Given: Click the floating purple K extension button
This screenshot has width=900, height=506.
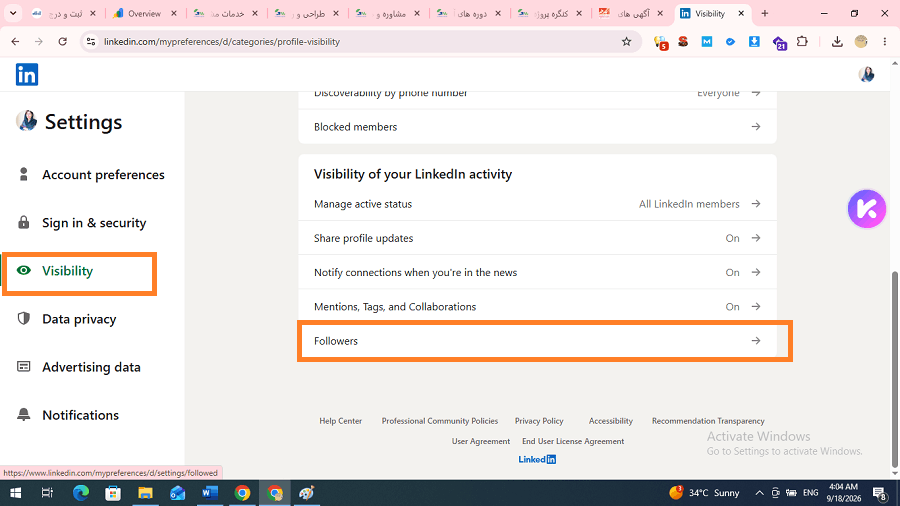Looking at the screenshot, I should click(867, 209).
